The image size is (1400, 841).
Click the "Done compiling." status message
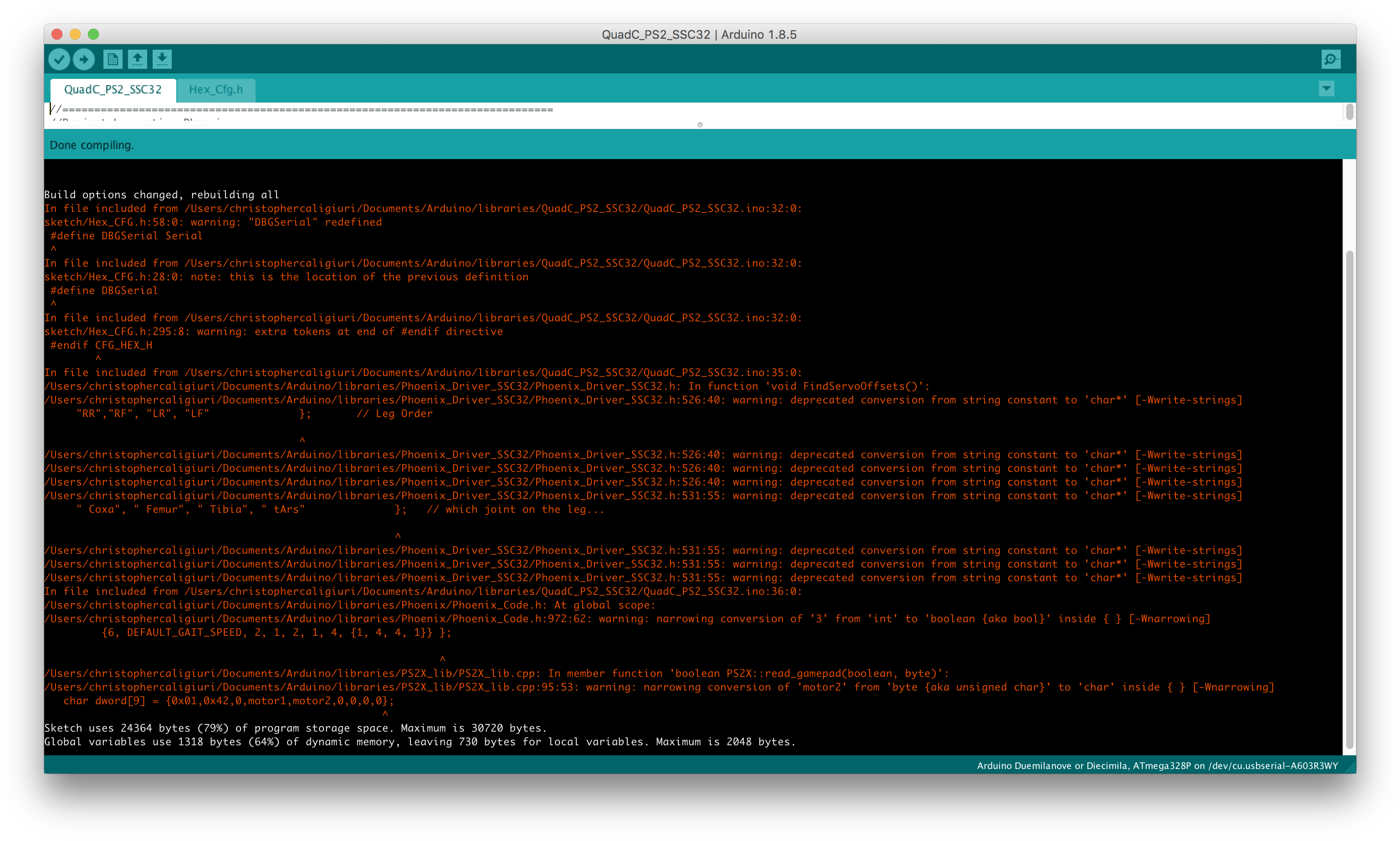click(92, 145)
